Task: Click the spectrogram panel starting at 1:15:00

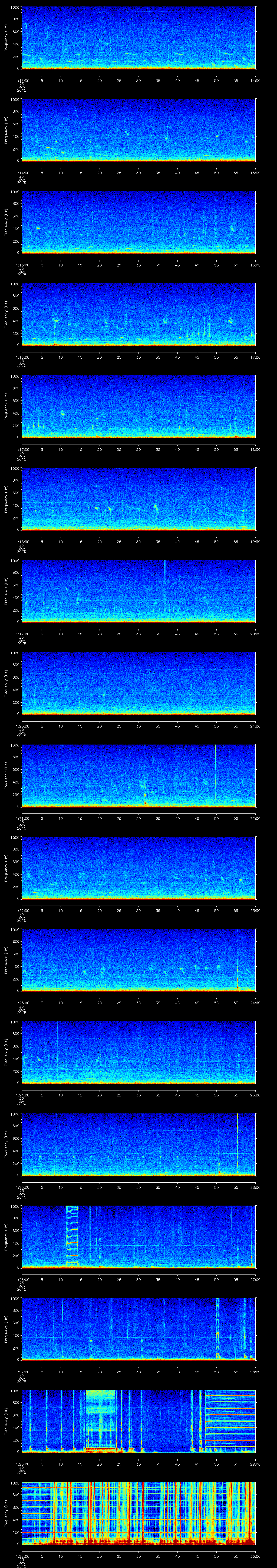Action: (x=139, y=223)
